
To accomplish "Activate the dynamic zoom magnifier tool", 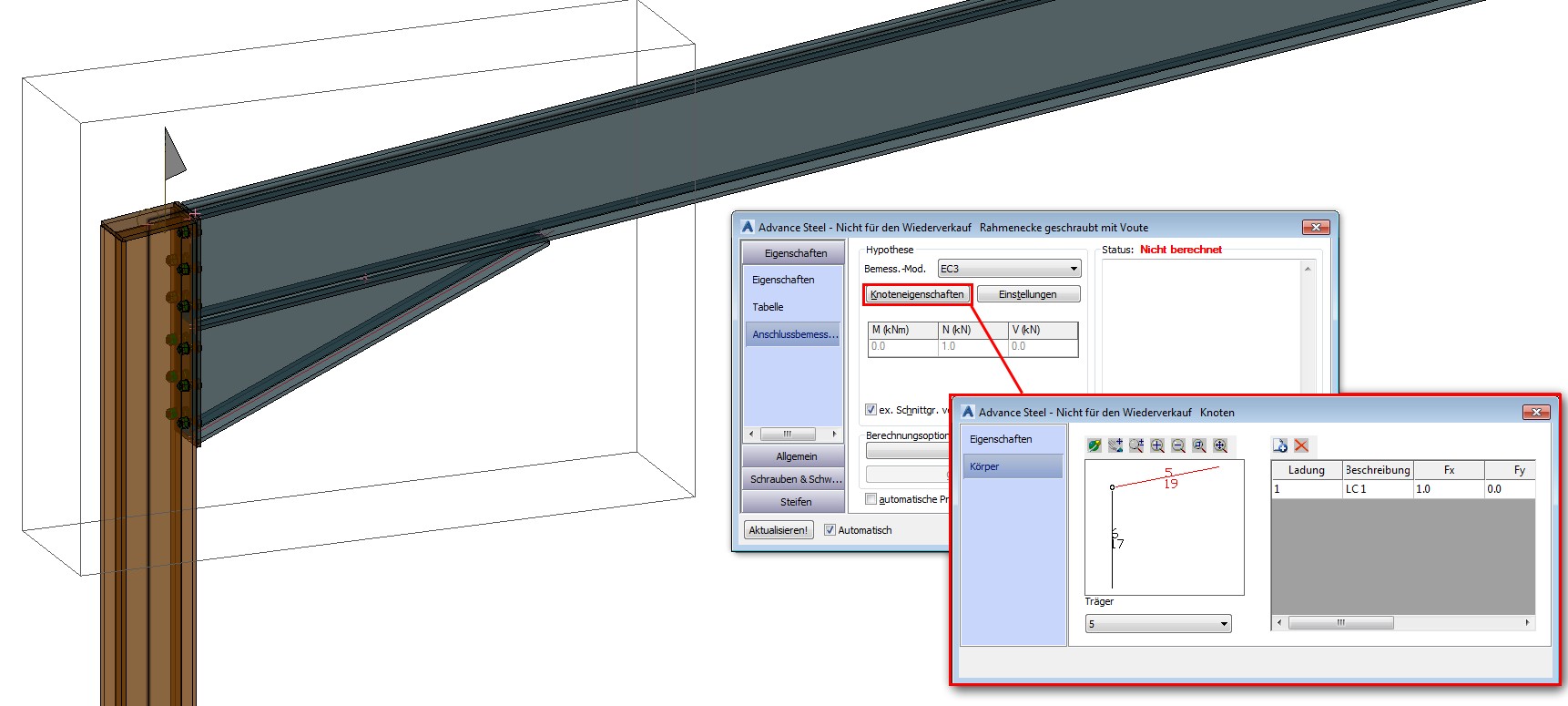I will click(x=1136, y=445).
